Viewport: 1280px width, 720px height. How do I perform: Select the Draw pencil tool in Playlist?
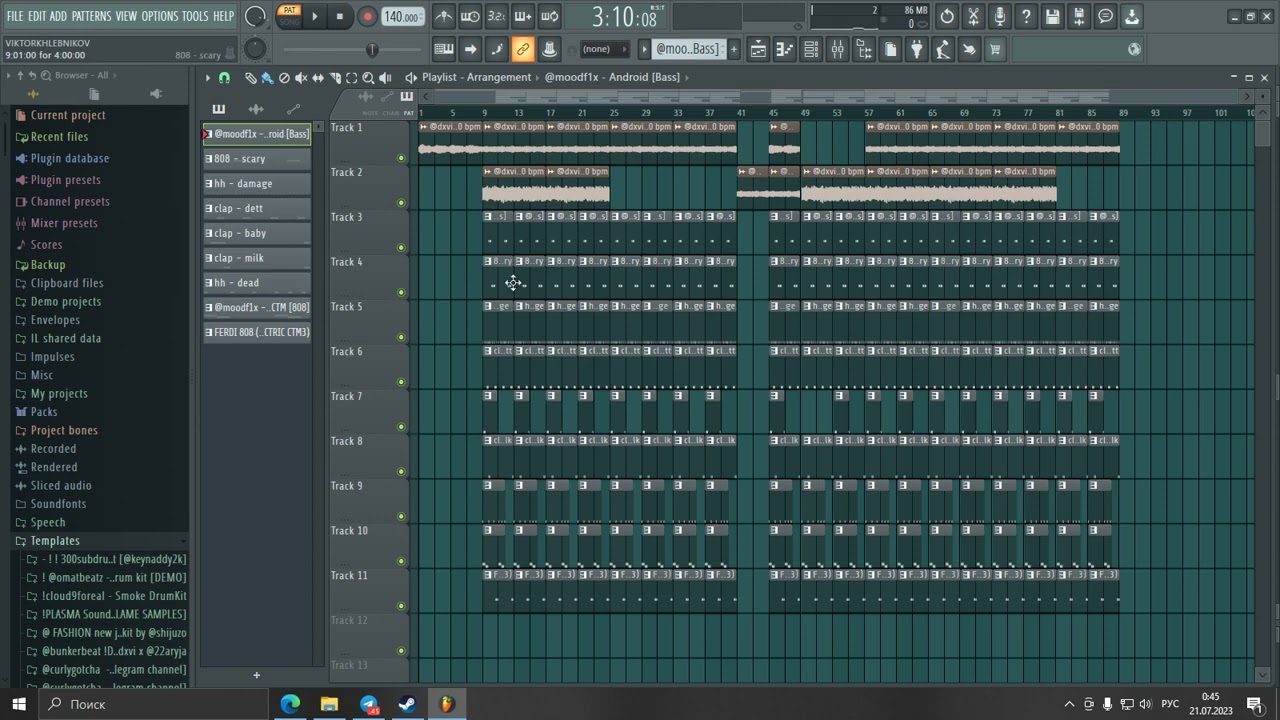tap(251, 78)
